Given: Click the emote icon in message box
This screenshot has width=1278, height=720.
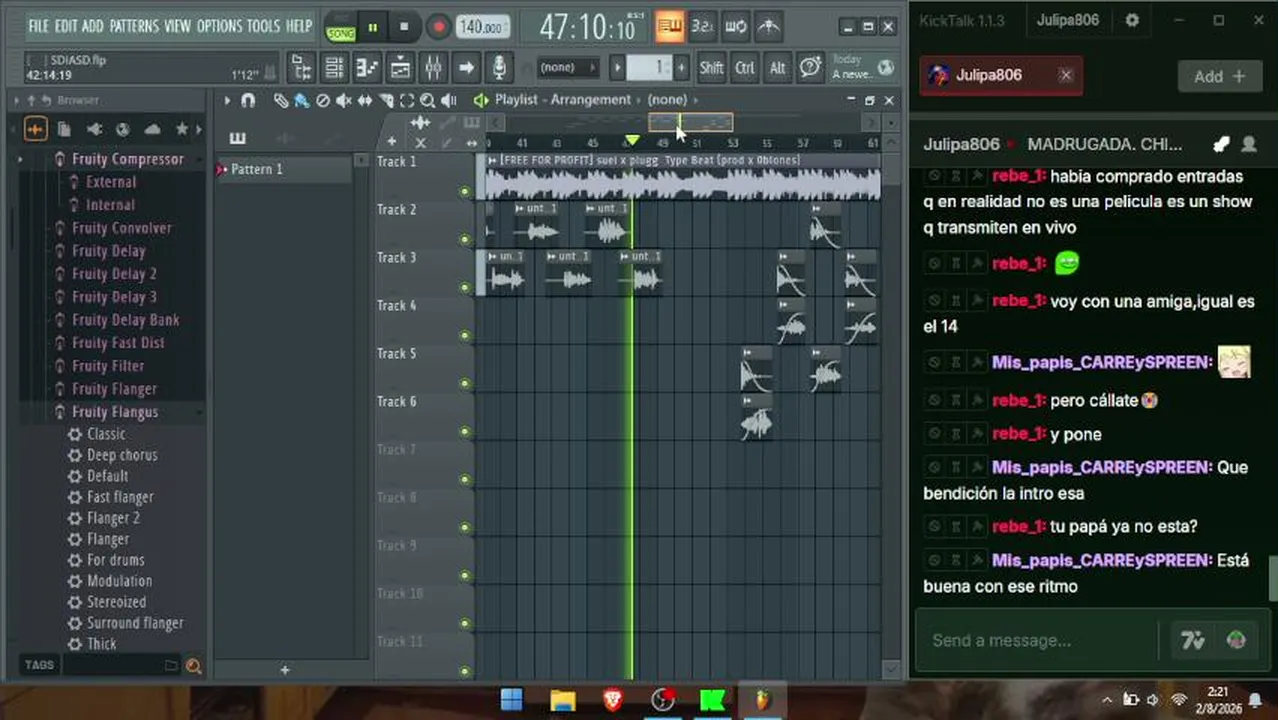Looking at the screenshot, I should pos(1237,641).
